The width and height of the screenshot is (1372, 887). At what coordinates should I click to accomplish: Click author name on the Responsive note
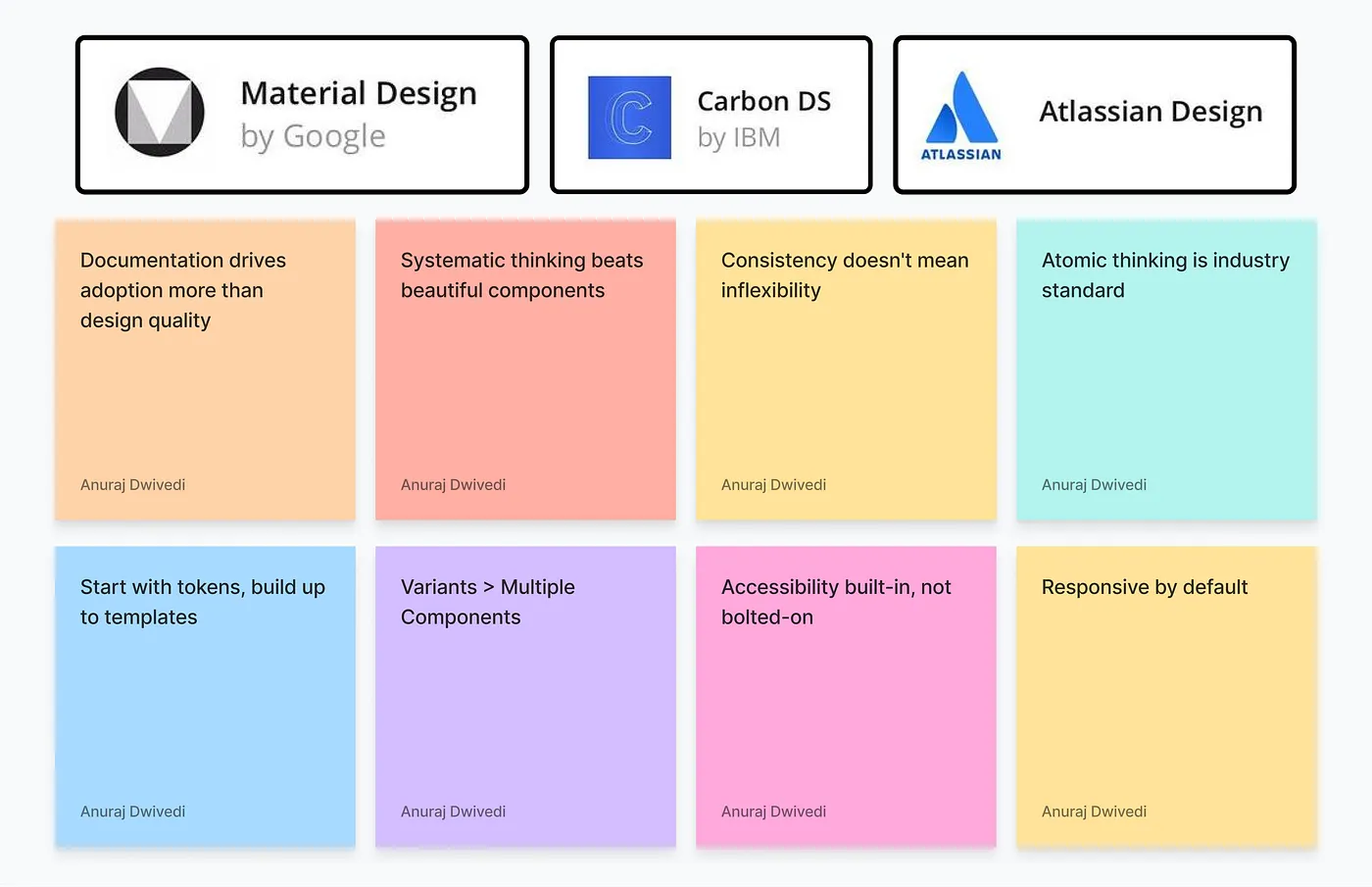1095,812
